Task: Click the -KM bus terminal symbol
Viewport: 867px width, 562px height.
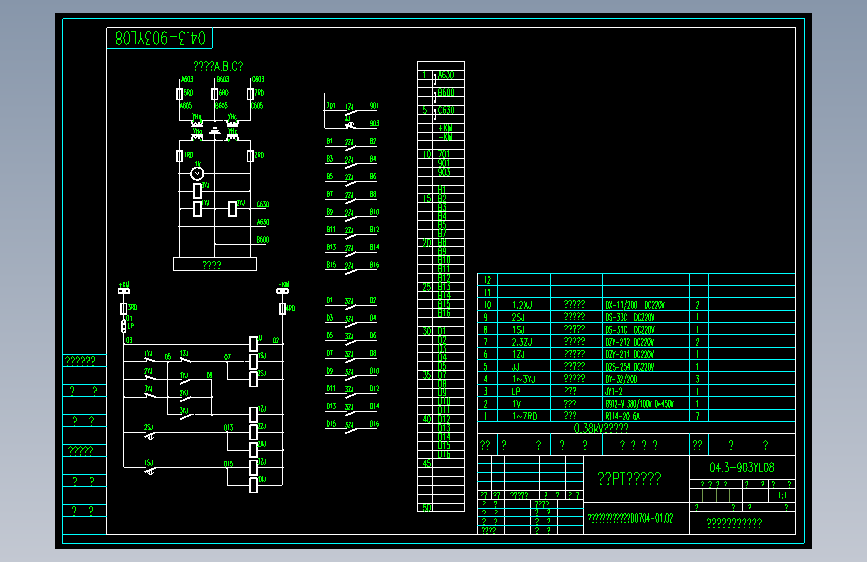Action: coord(283,291)
